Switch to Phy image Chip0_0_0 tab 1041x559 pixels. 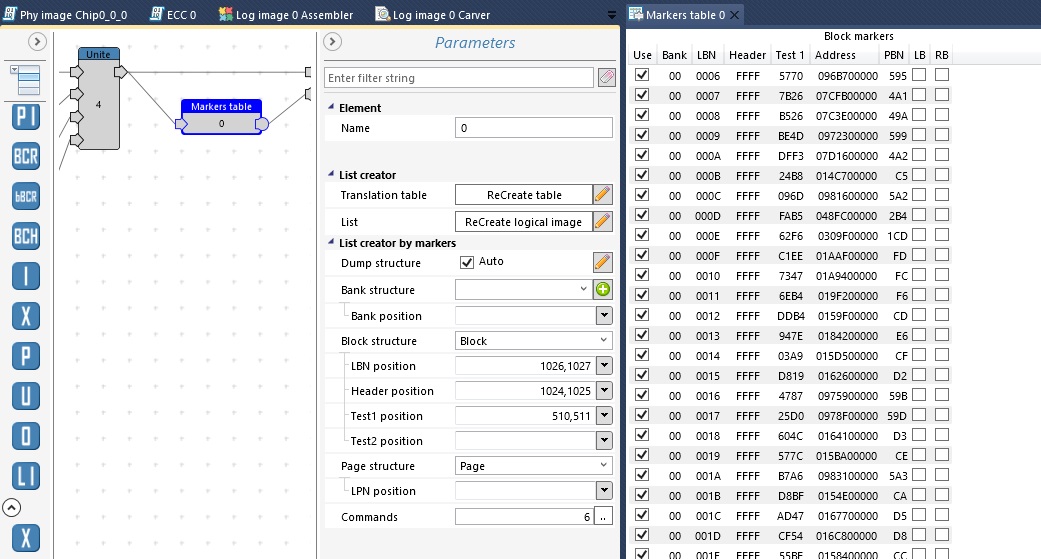coord(65,15)
